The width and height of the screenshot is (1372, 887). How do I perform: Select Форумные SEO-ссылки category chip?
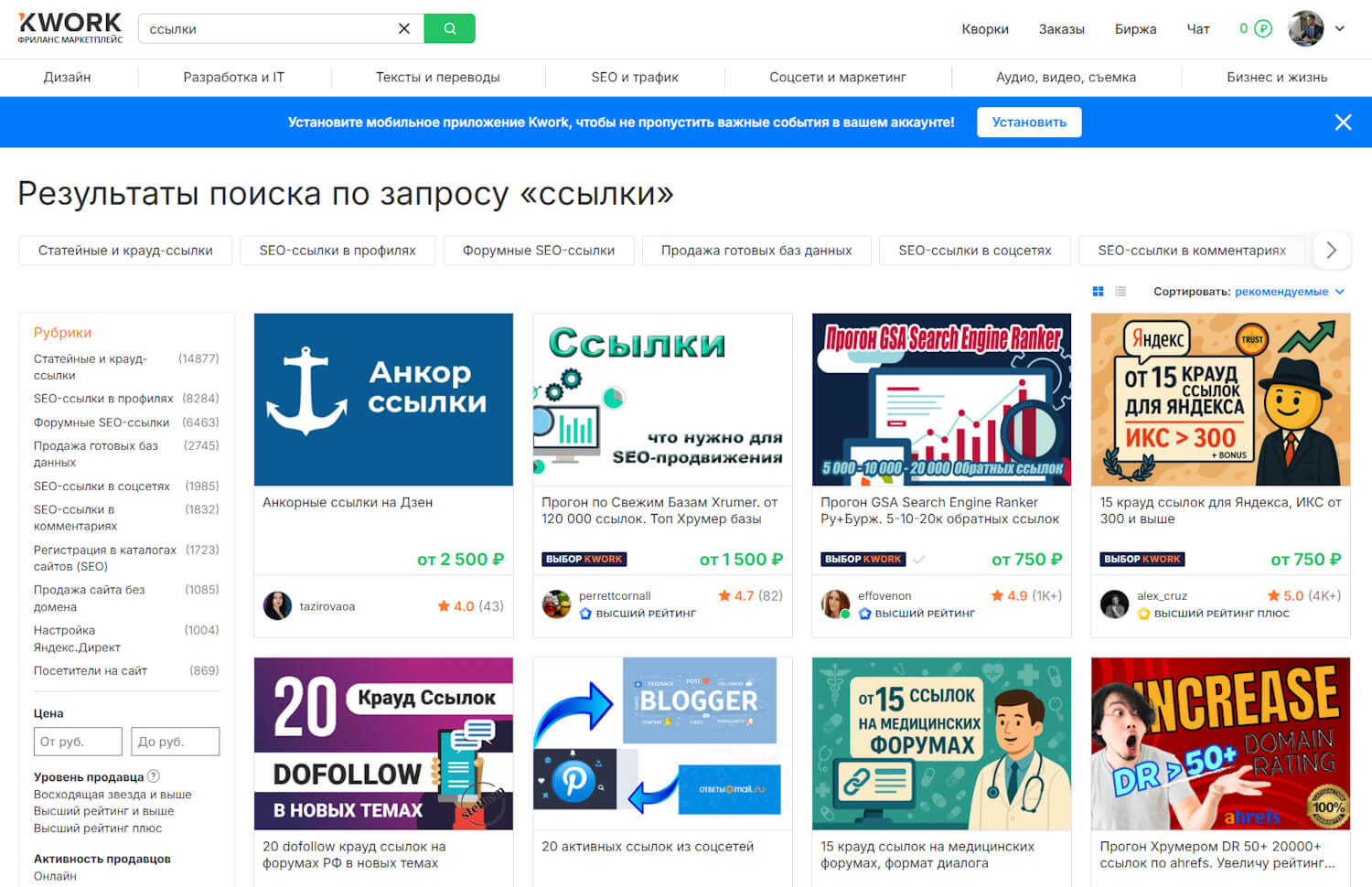click(539, 251)
